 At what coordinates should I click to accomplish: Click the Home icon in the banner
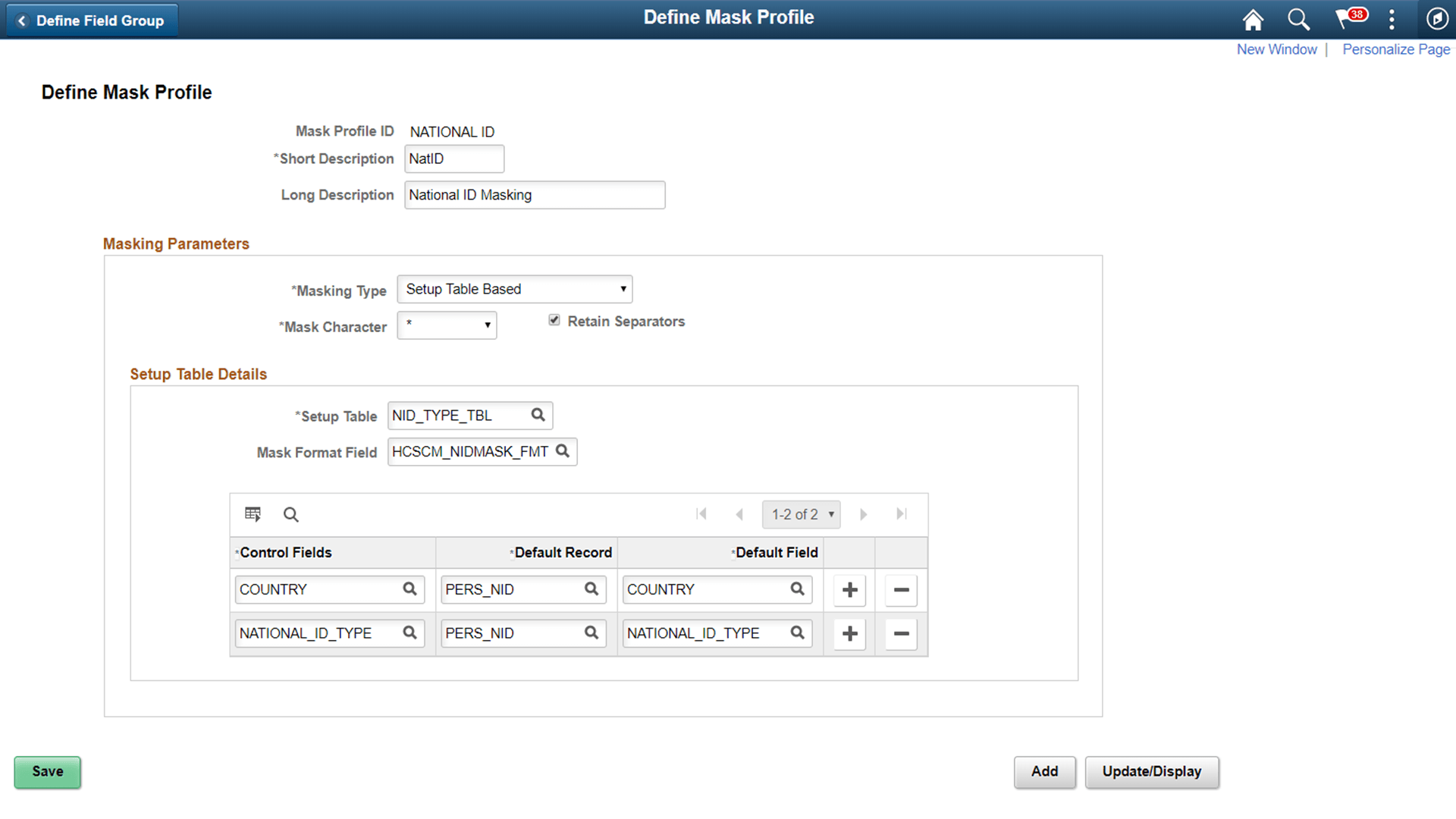point(1252,19)
